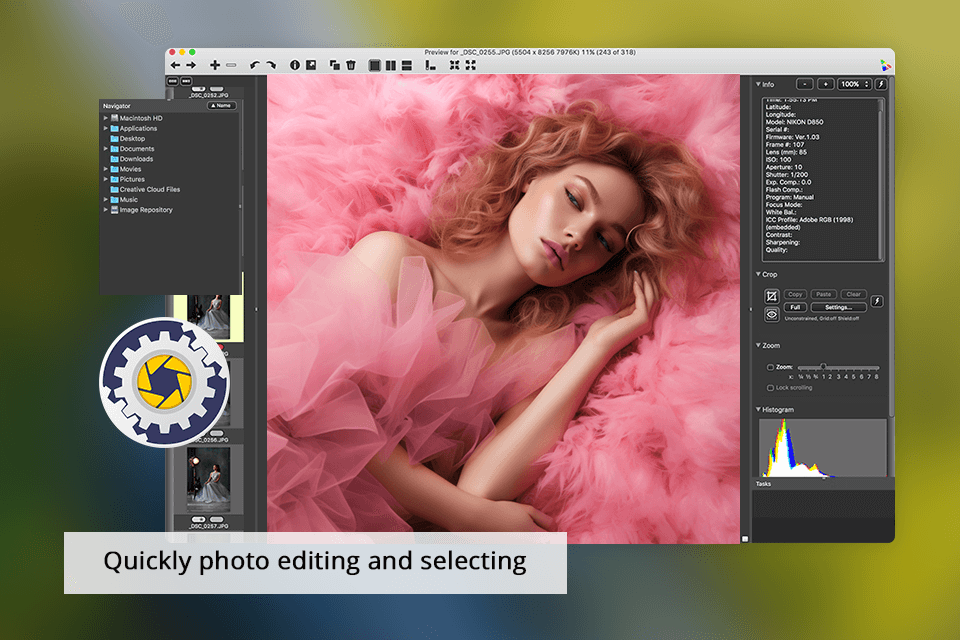Click the plus icon in the top toolbar
Viewport: 960px width, 640px height.
click(215, 65)
